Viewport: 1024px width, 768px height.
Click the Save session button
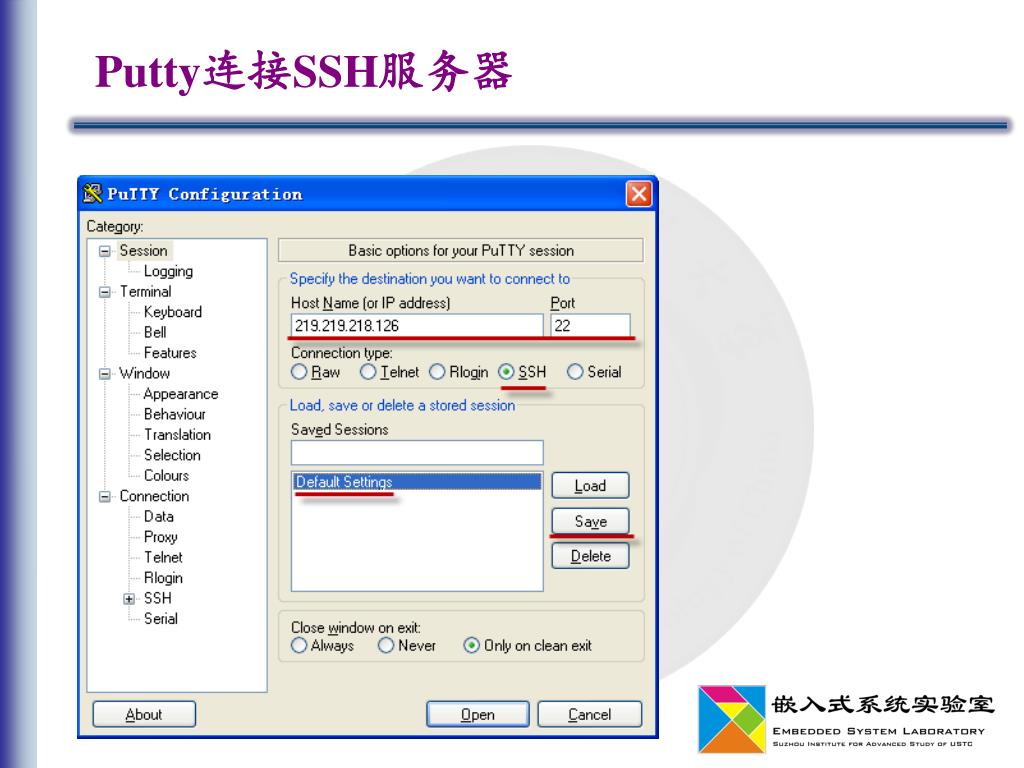[x=590, y=521]
